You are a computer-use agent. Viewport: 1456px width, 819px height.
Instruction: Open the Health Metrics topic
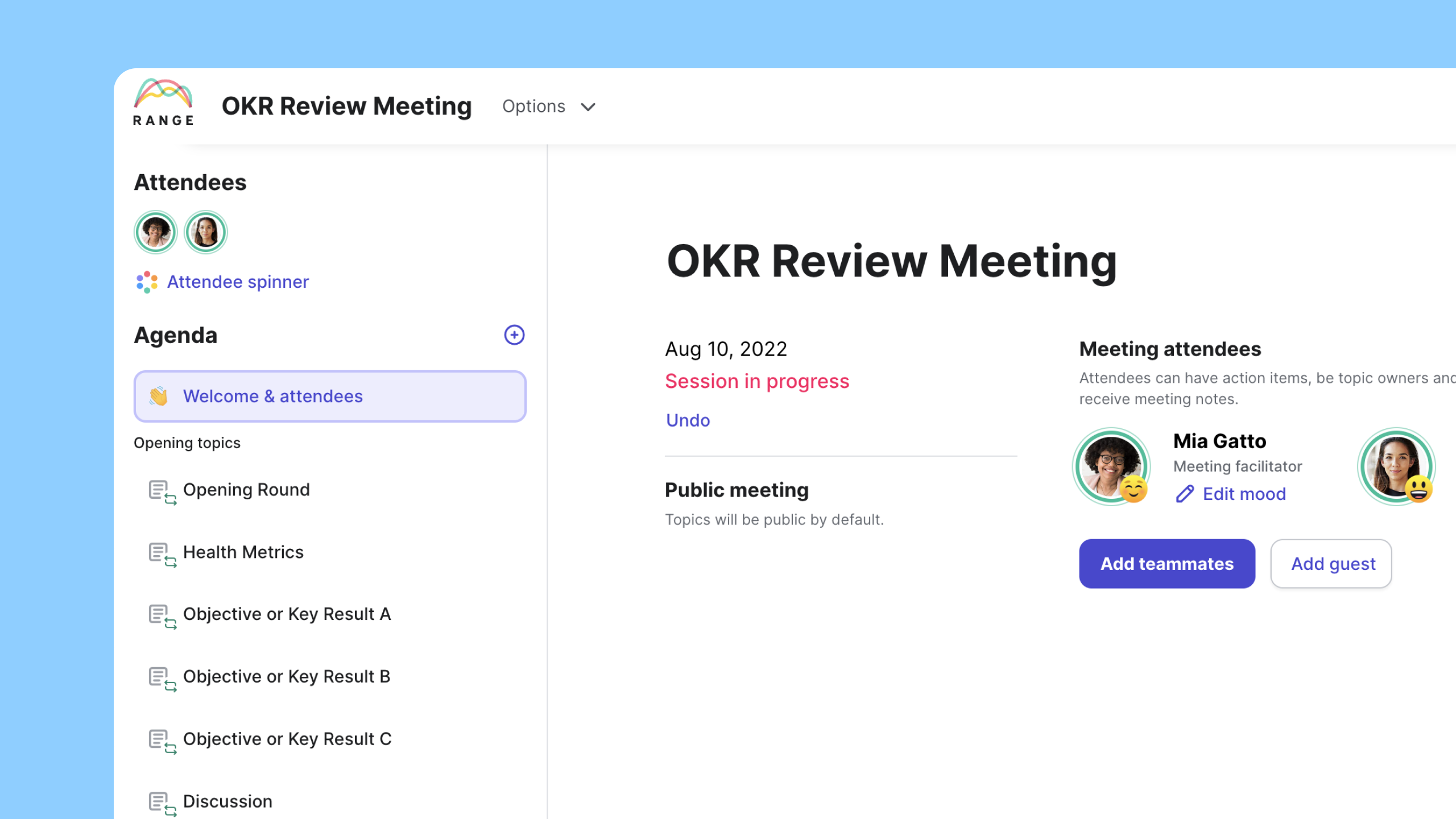click(243, 552)
